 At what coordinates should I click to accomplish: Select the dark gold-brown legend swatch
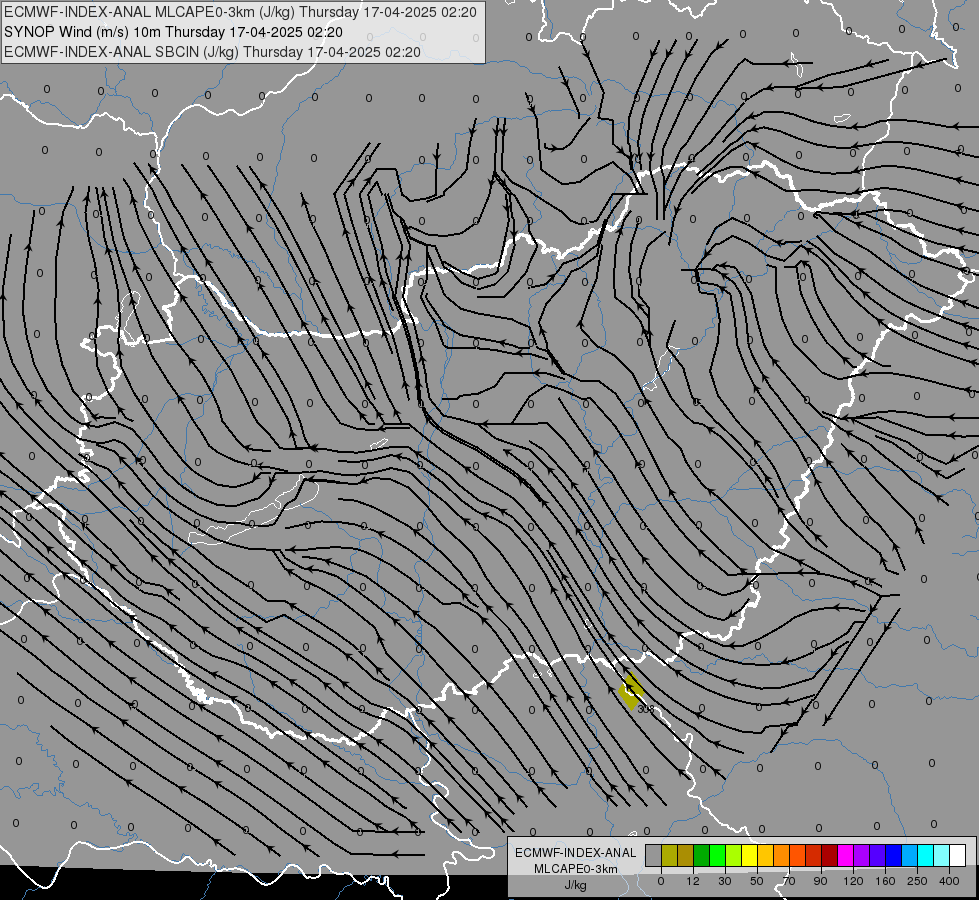[x=686, y=855]
